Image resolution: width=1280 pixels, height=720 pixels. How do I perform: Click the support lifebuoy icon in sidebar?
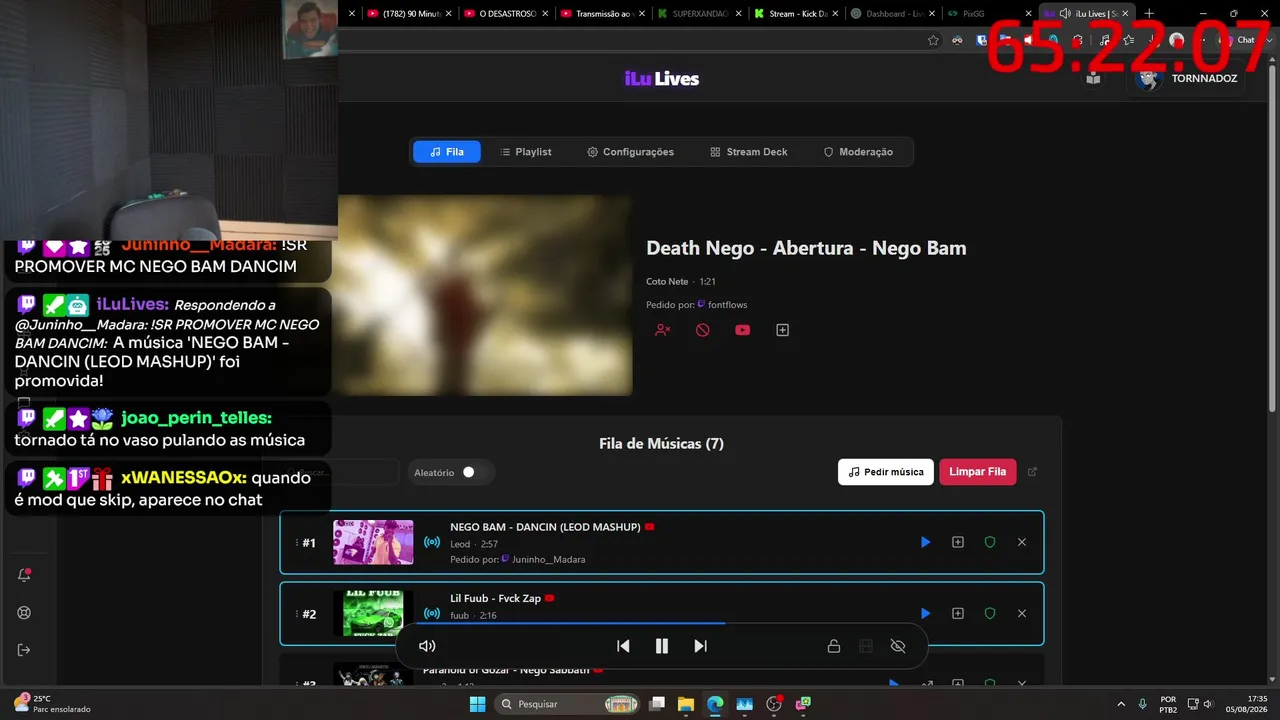coord(24,613)
